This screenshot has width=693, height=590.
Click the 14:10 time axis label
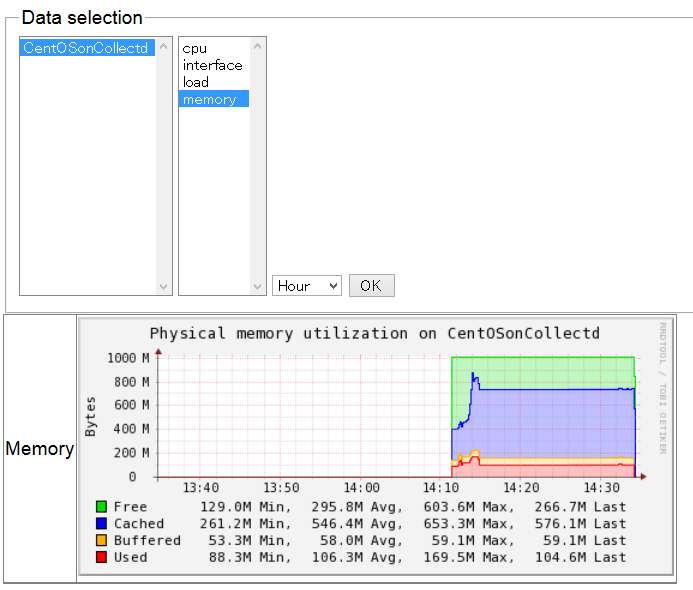click(441, 487)
